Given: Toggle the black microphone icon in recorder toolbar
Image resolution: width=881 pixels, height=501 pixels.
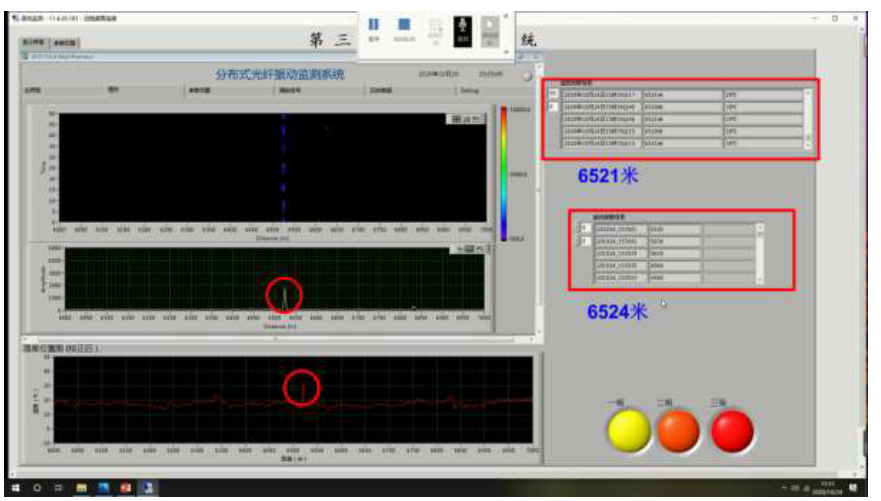Looking at the screenshot, I should tap(463, 31).
